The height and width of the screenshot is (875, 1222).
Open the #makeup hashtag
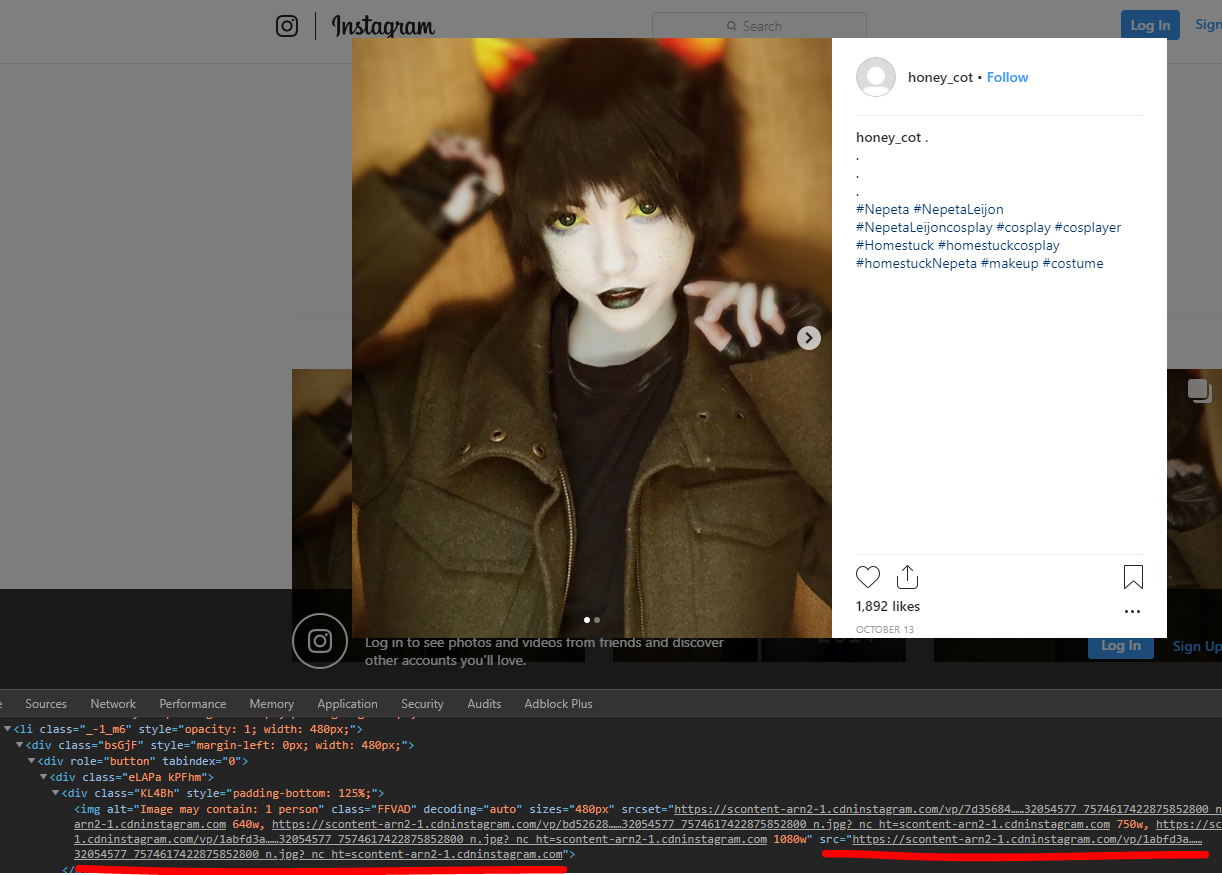pos(1010,263)
